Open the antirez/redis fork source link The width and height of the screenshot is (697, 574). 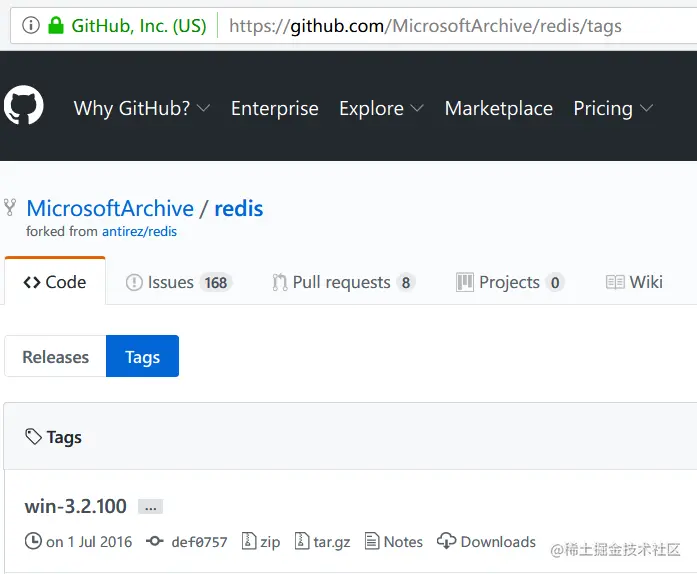tap(139, 231)
